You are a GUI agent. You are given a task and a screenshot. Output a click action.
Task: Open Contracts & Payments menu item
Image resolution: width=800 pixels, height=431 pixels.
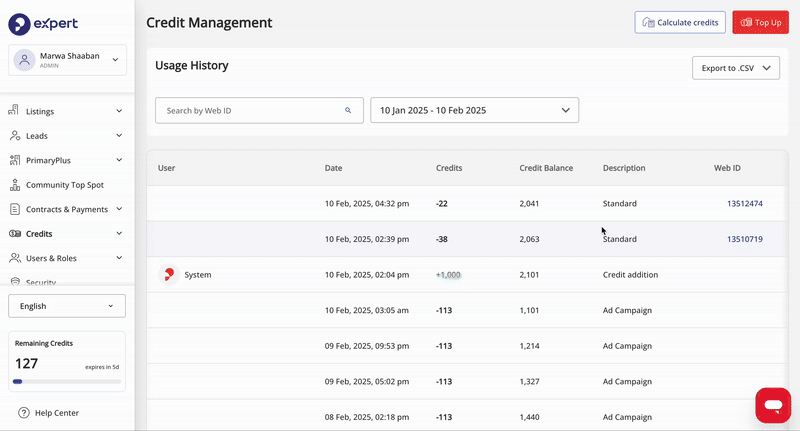(x=67, y=209)
